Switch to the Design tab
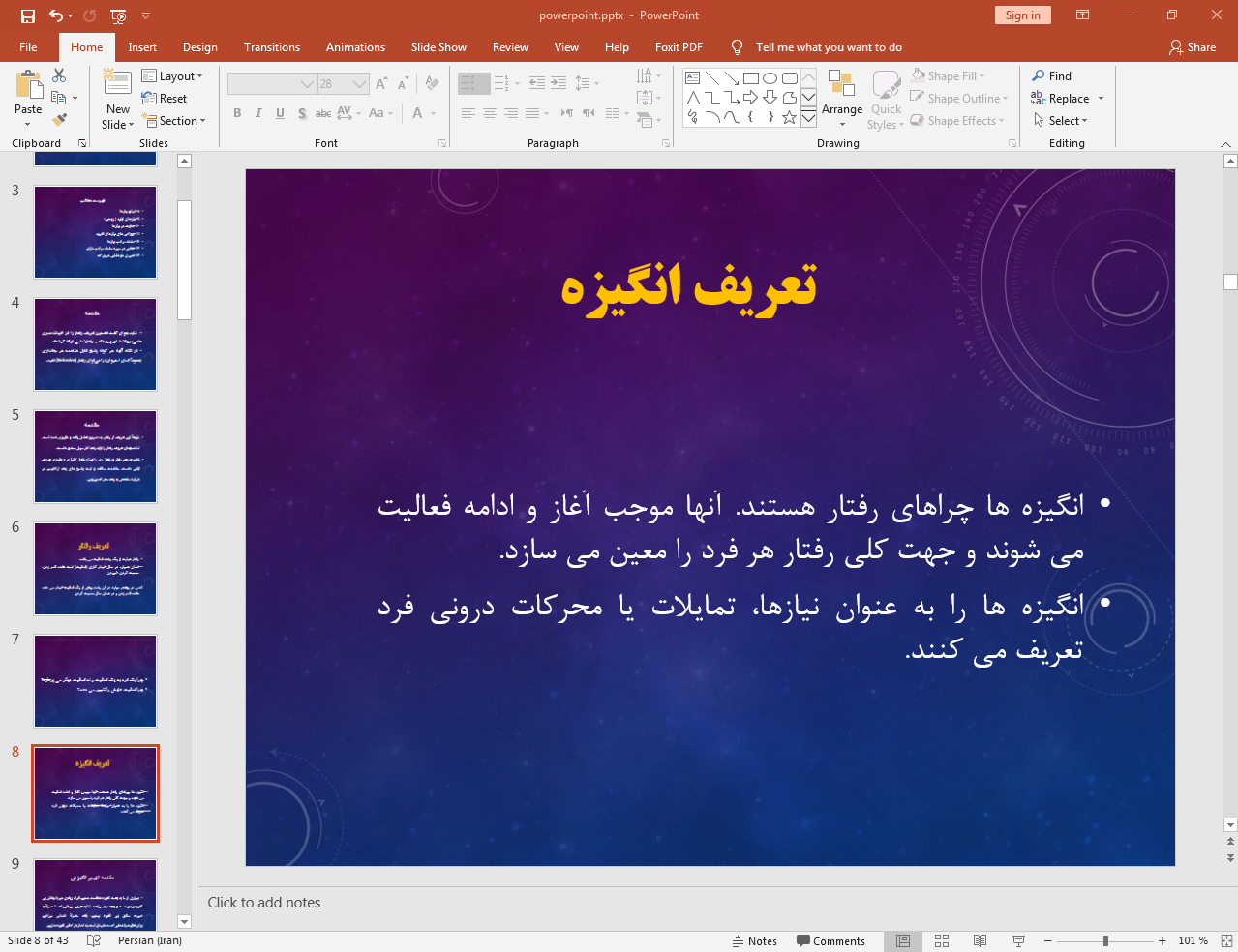This screenshot has height=952, width=1238. tap(200, 46)
